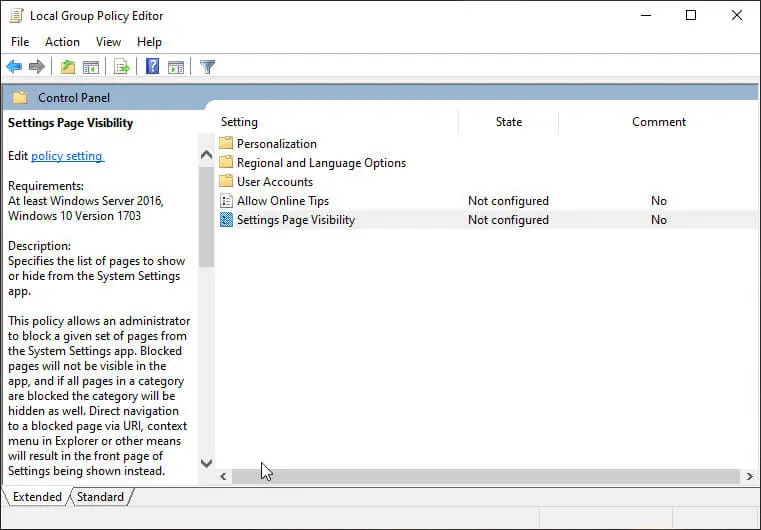The image size is (761, 530).
Task: Open the View menu
Action: click(x=108, y=42)
